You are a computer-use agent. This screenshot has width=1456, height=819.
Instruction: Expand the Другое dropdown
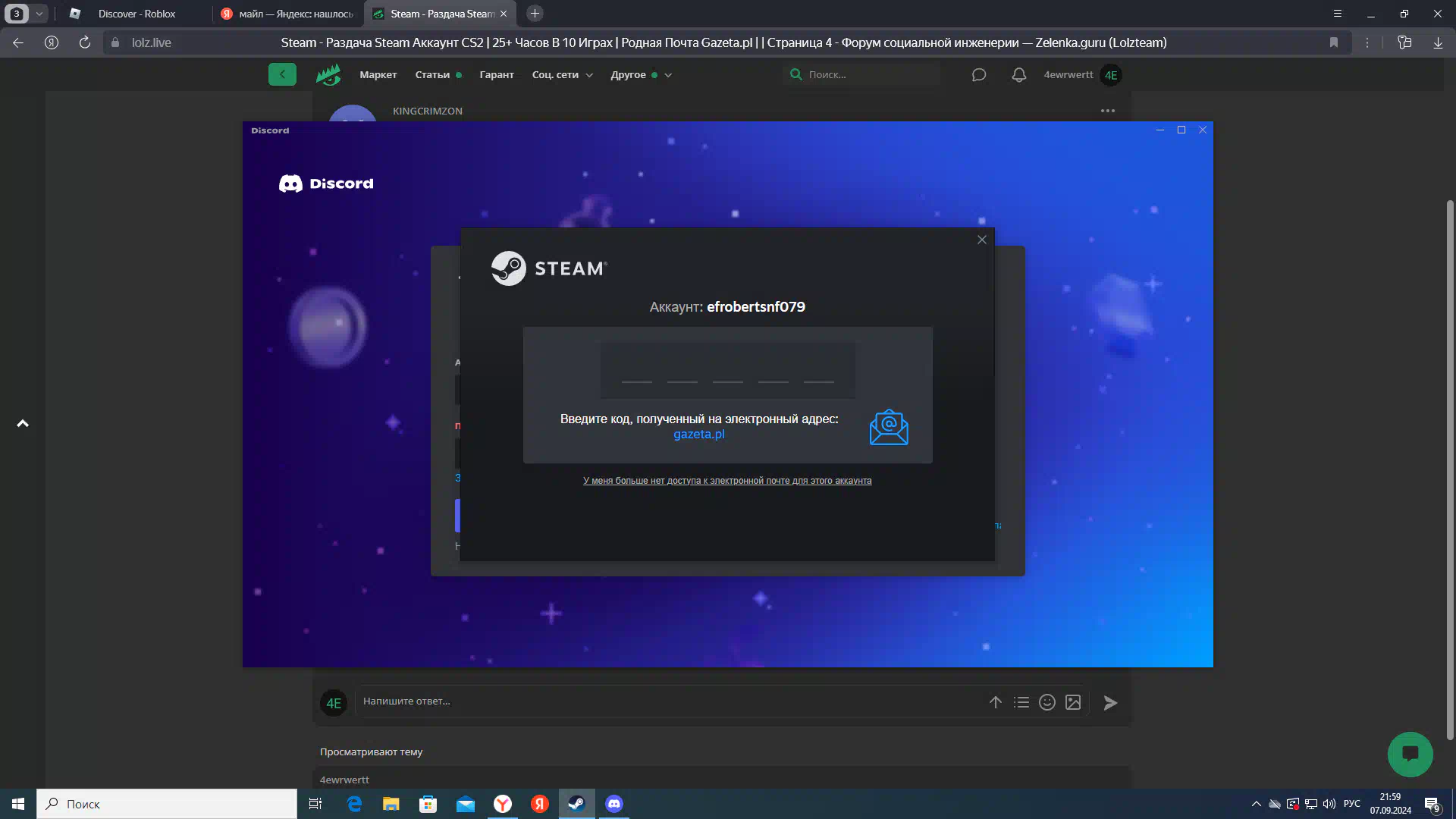641,75
